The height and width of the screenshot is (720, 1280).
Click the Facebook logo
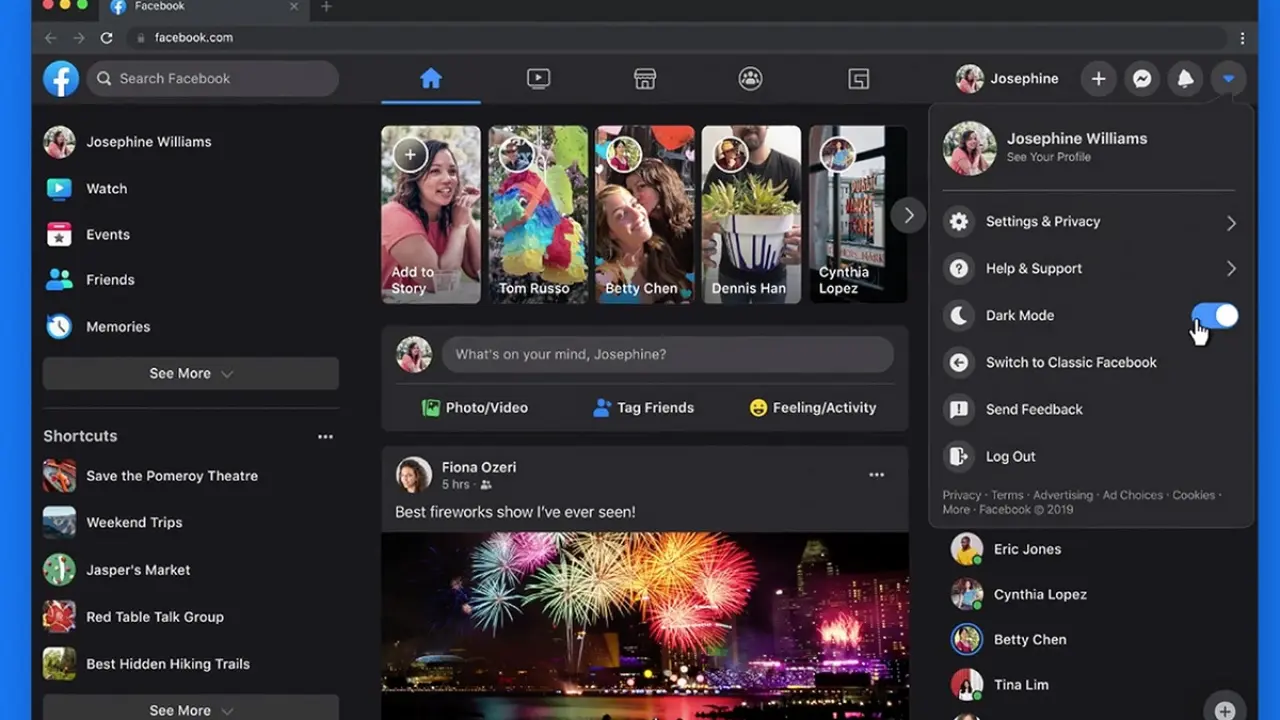(61, 78)
